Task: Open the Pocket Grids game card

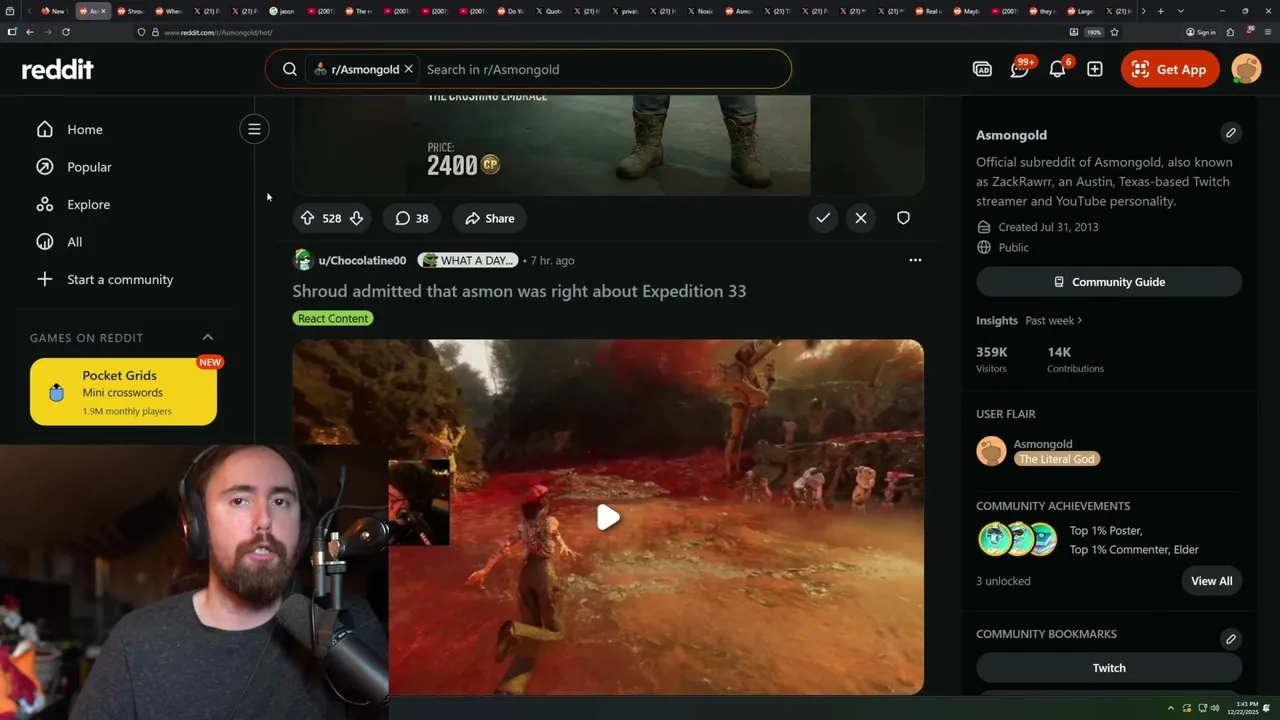Action: [123, 392]
